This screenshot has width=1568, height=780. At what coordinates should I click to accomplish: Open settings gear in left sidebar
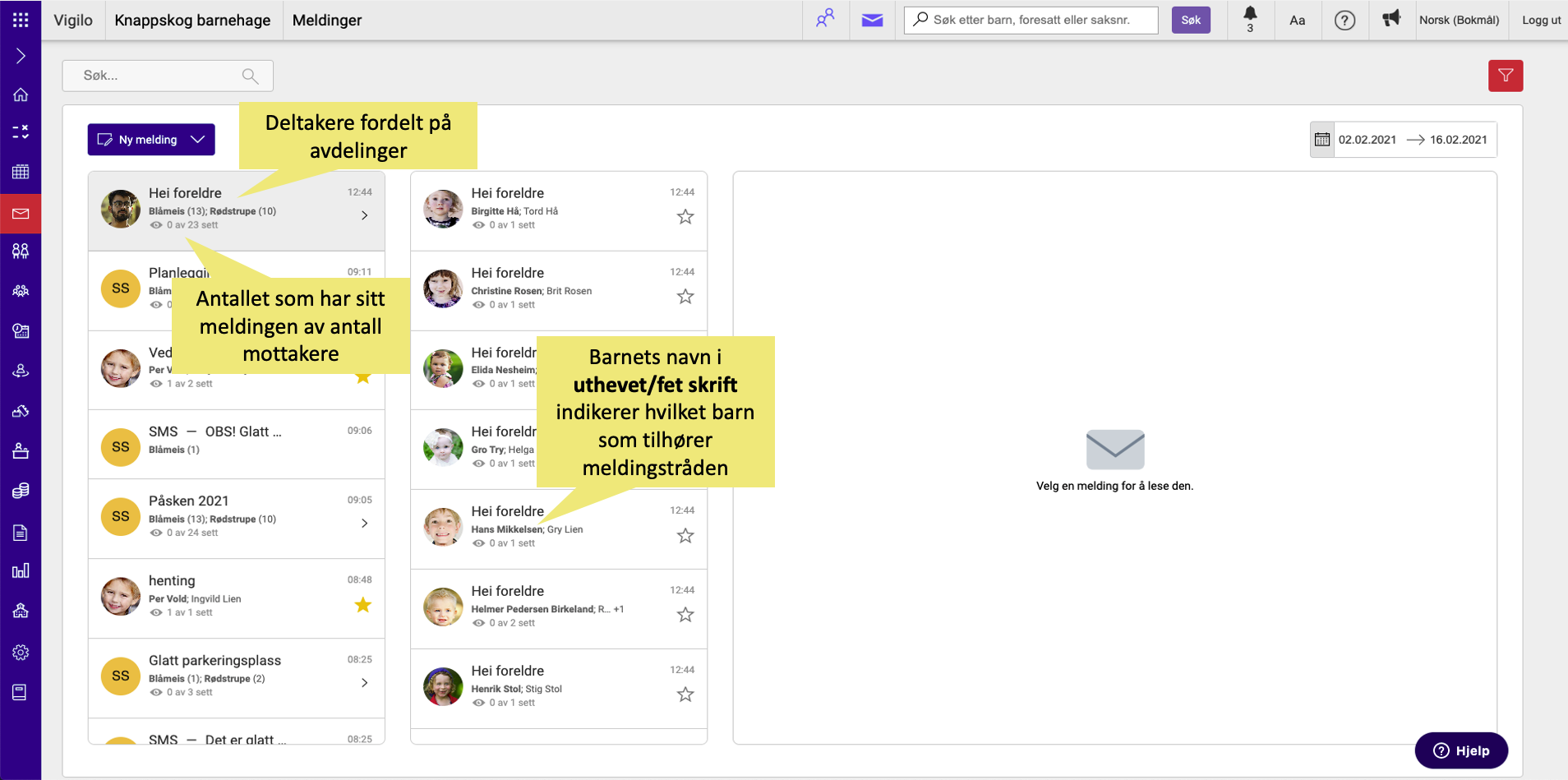point(21,653)
